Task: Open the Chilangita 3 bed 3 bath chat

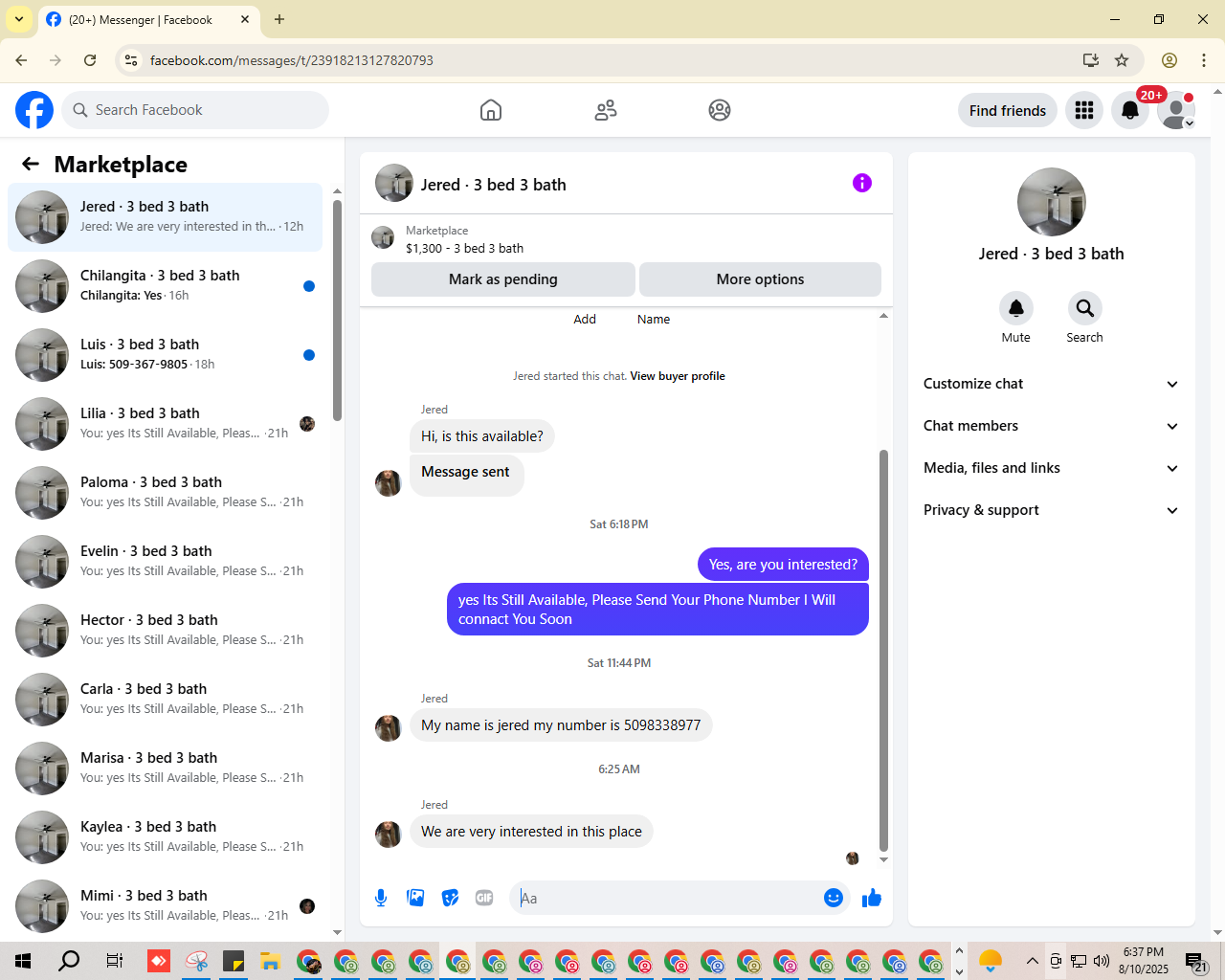Action: click(165, 286)
